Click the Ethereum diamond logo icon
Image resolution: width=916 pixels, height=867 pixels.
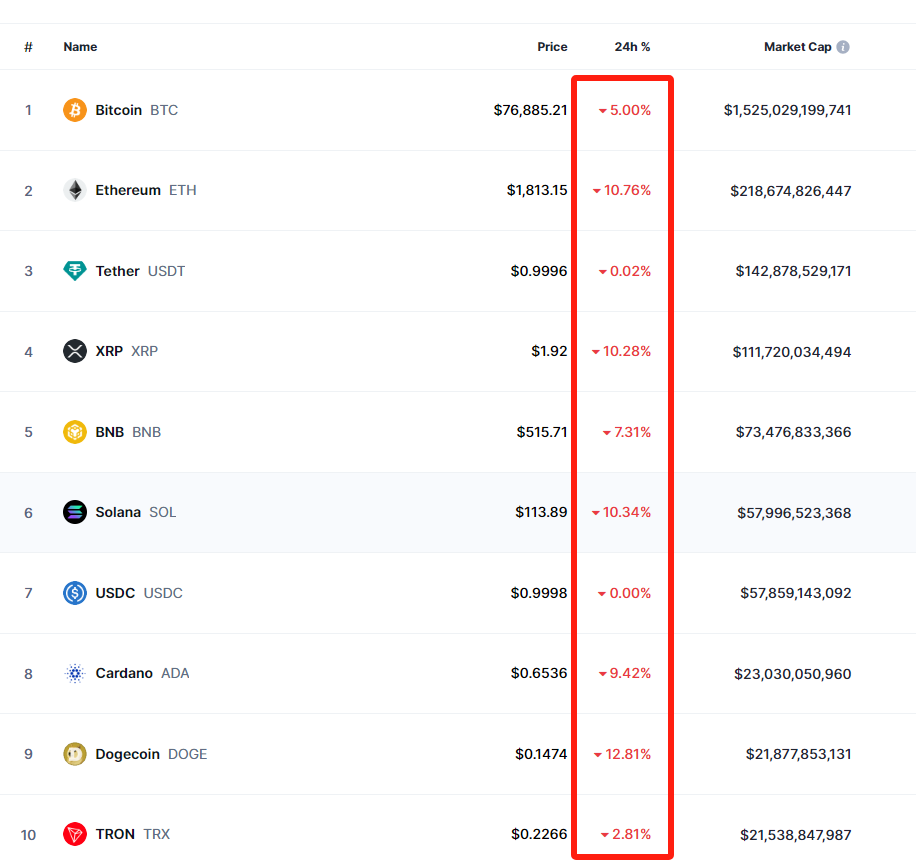pos(75,190)
